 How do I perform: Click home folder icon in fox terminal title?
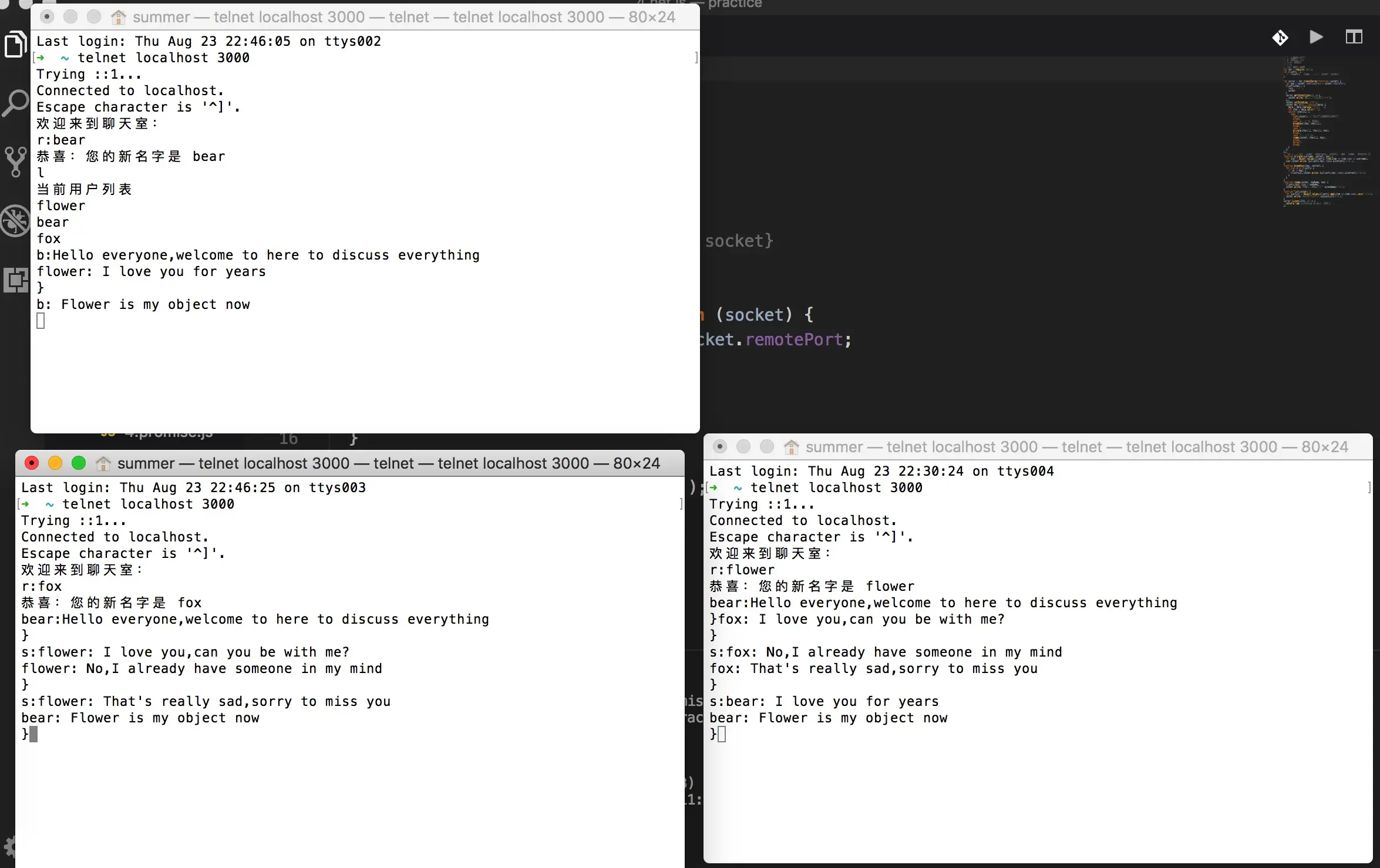pyautogui.click(x=103, y=463)
